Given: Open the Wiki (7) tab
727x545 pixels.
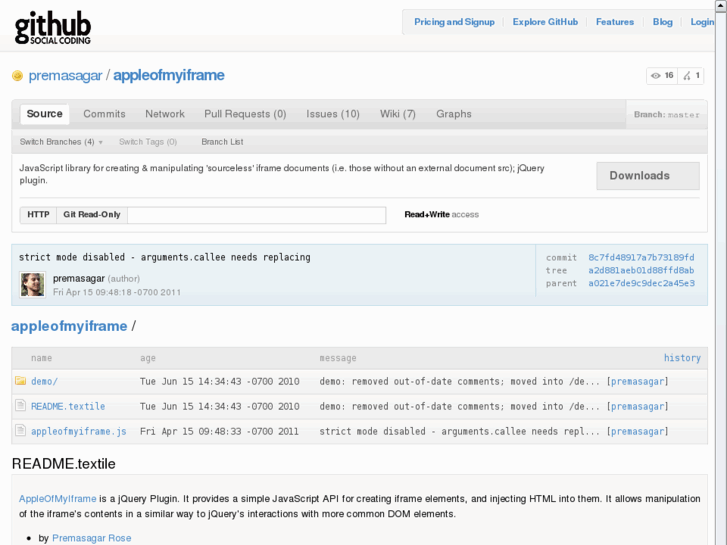Looking at the screenshot, I should coord(398,114).
